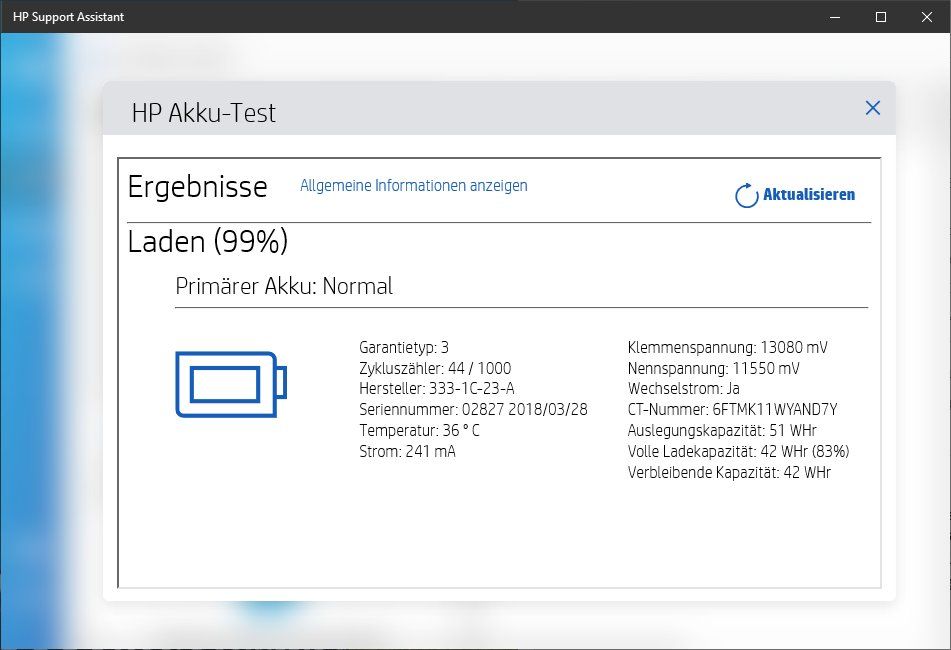This screenshot has height=650, width=951.
Task: Click Primärer Akku: Normal text
Action: [284, 286]
